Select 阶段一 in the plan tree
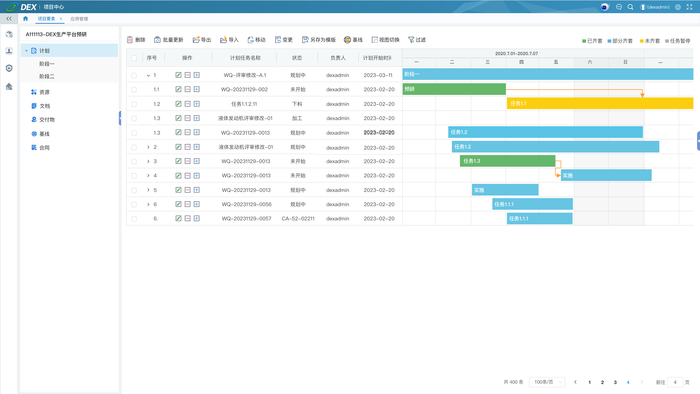Screen dimensions: 700x394 tap(46, 64)
